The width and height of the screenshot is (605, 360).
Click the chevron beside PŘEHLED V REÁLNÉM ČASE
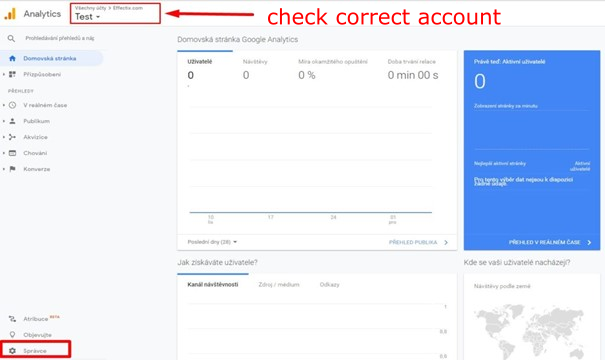coord(589,242)
